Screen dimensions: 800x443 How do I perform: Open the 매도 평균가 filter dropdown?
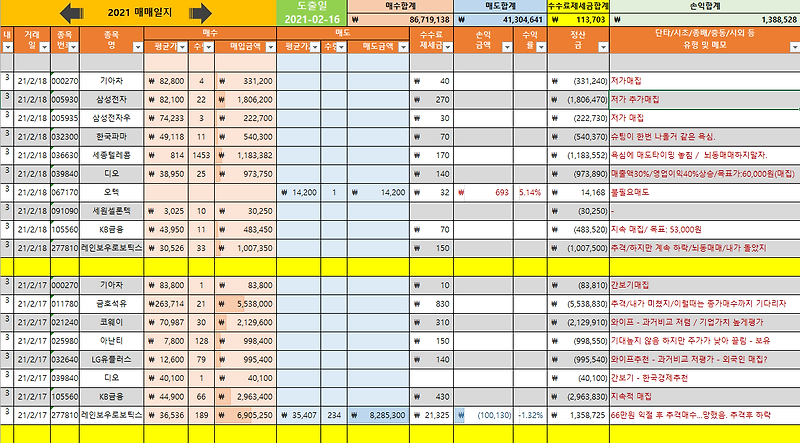tap(315, 47)
